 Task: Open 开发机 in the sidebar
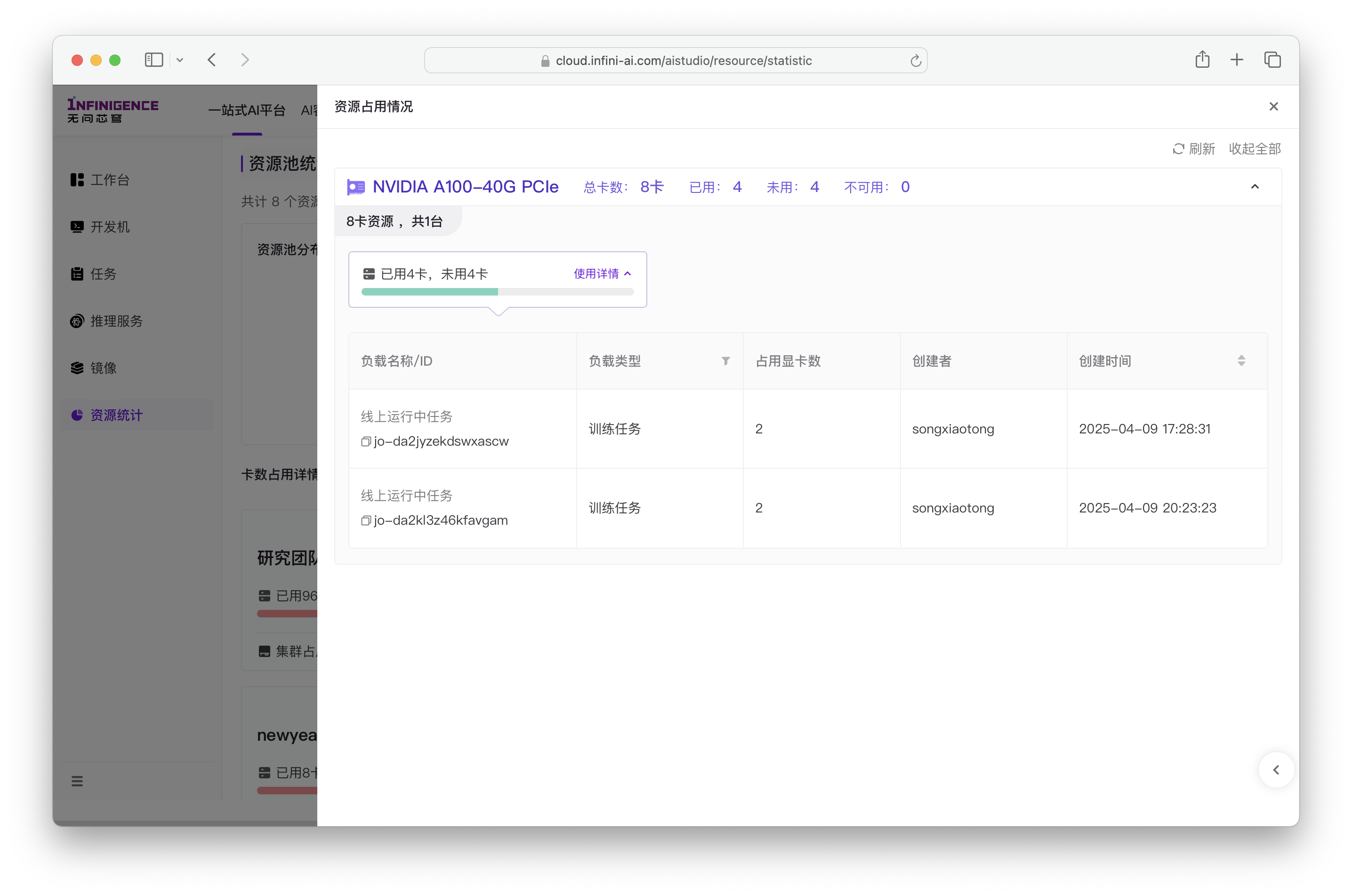137,227
